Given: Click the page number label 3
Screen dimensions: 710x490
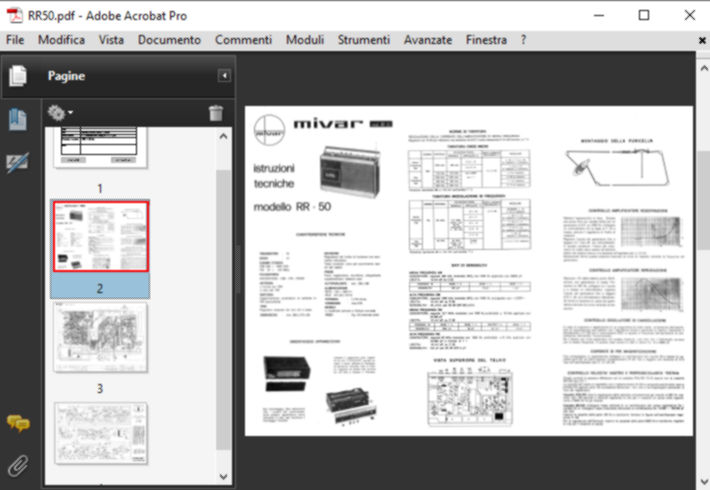Looking at the screenshot, I should (100, 389).
